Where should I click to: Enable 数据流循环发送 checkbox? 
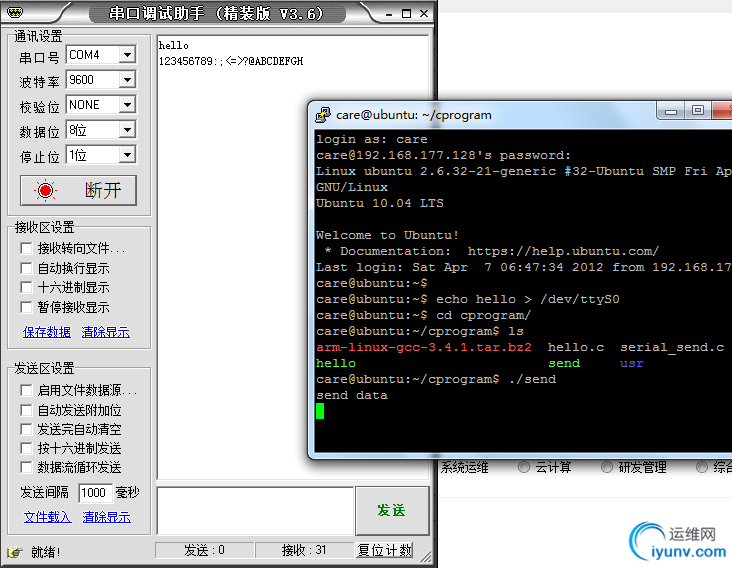(x=26, y=467)
